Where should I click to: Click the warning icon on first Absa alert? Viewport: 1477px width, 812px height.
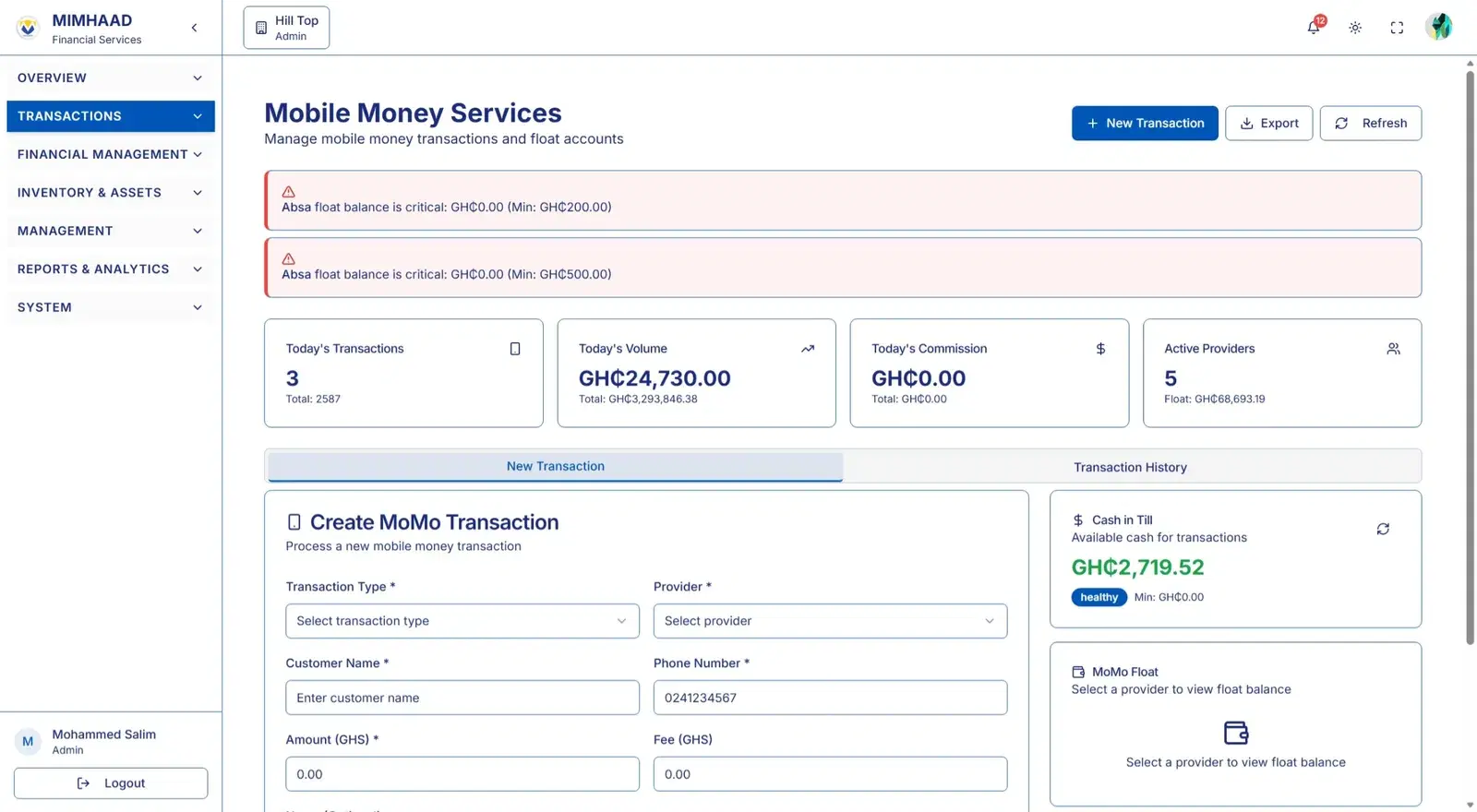pyautogui.click(x=288, y=192)
